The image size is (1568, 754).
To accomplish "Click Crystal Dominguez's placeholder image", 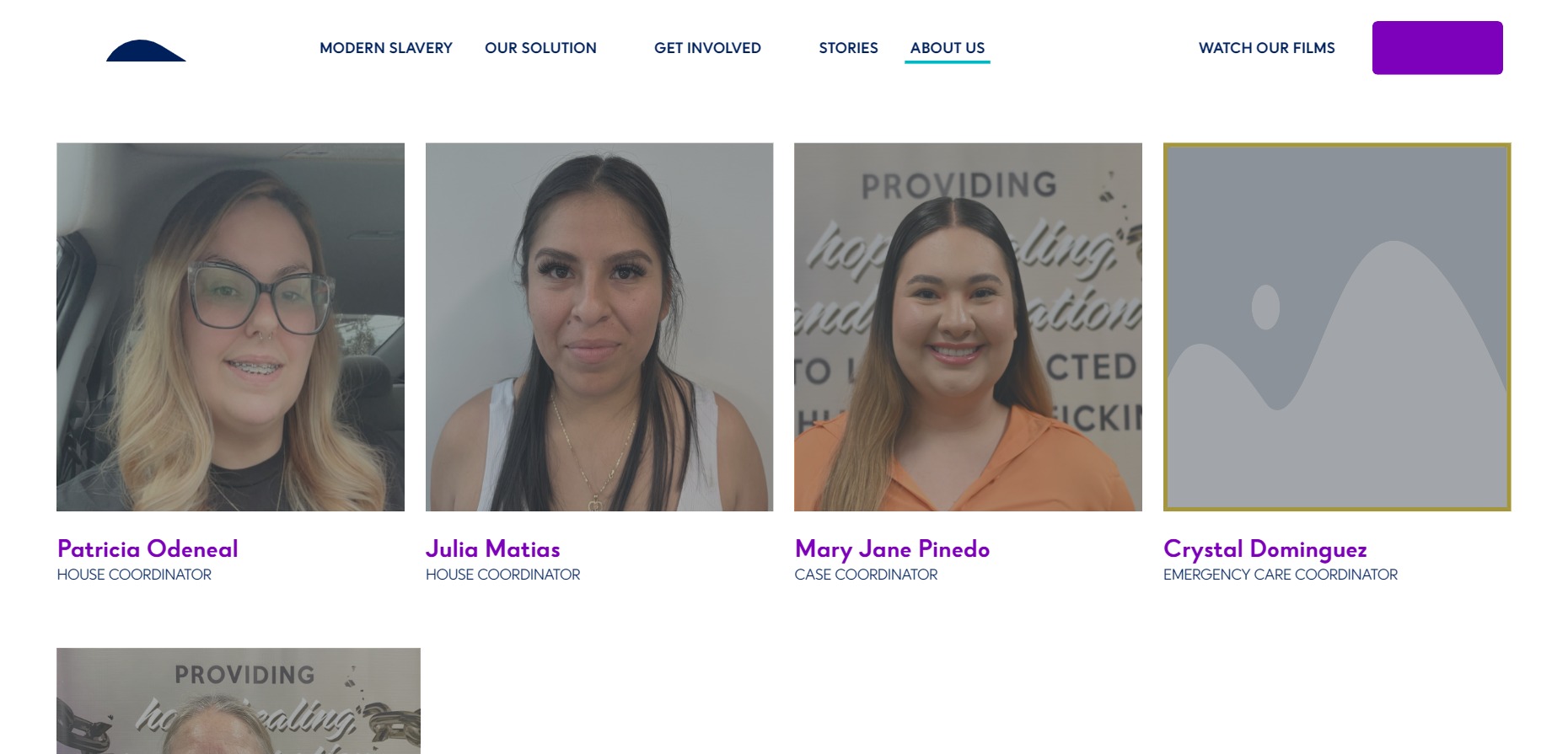I will pyautogui.click(x=1337, y=327).
